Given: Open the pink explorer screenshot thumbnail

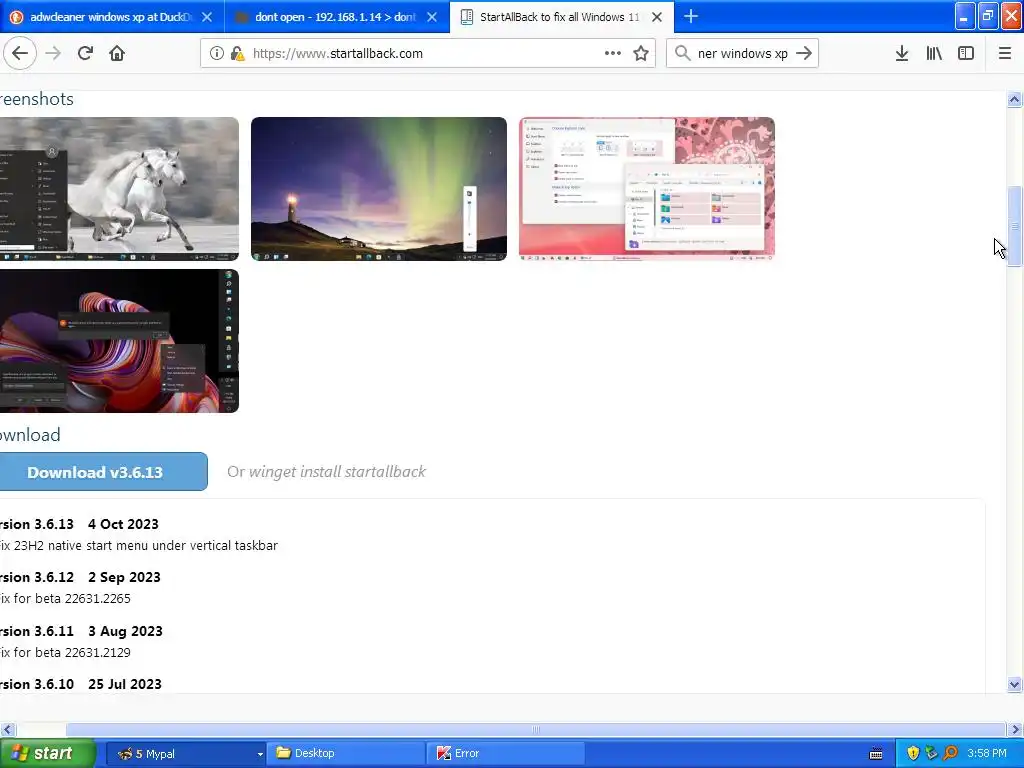Looking at the screenshot, I should tap(647, 189).
